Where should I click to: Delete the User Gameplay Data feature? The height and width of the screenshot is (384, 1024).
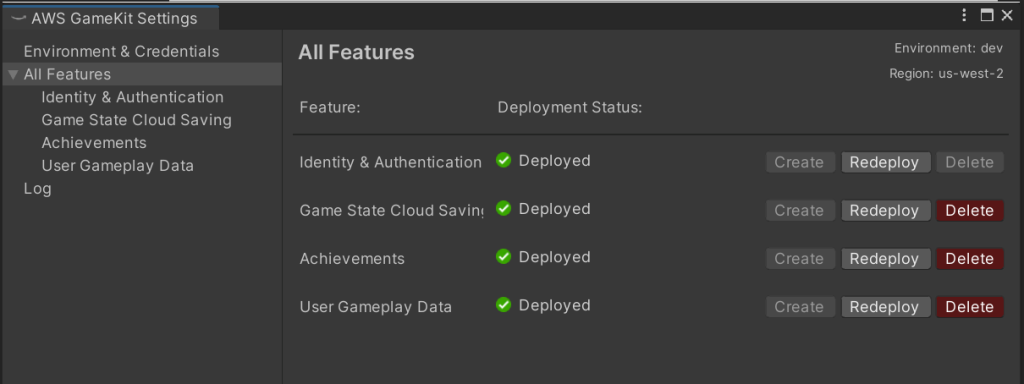970,308
